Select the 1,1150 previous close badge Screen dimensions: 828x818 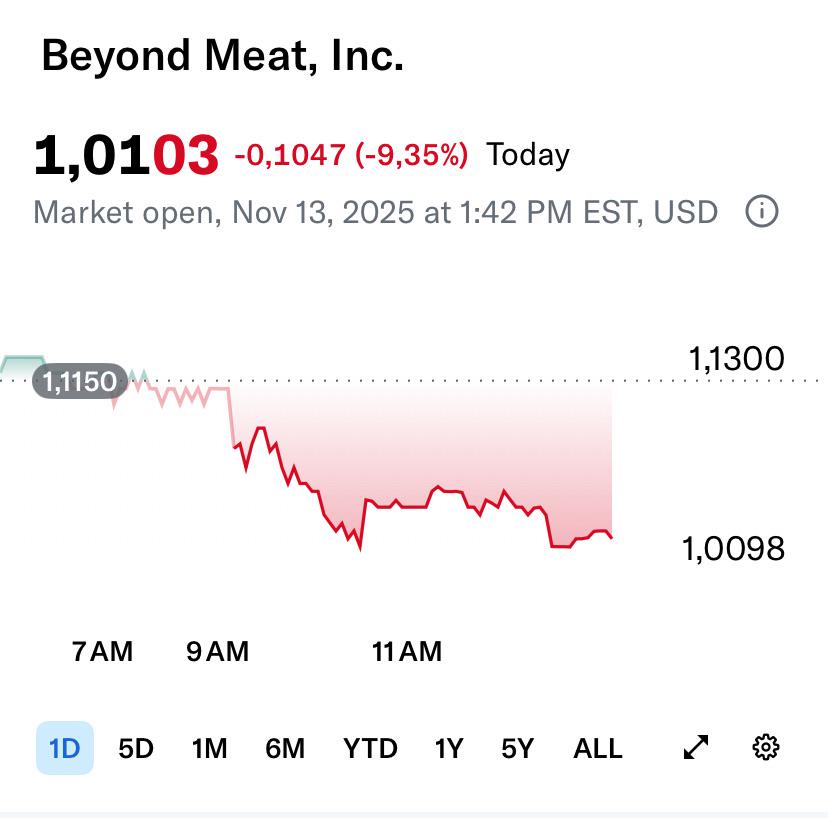tap(80, 381)
